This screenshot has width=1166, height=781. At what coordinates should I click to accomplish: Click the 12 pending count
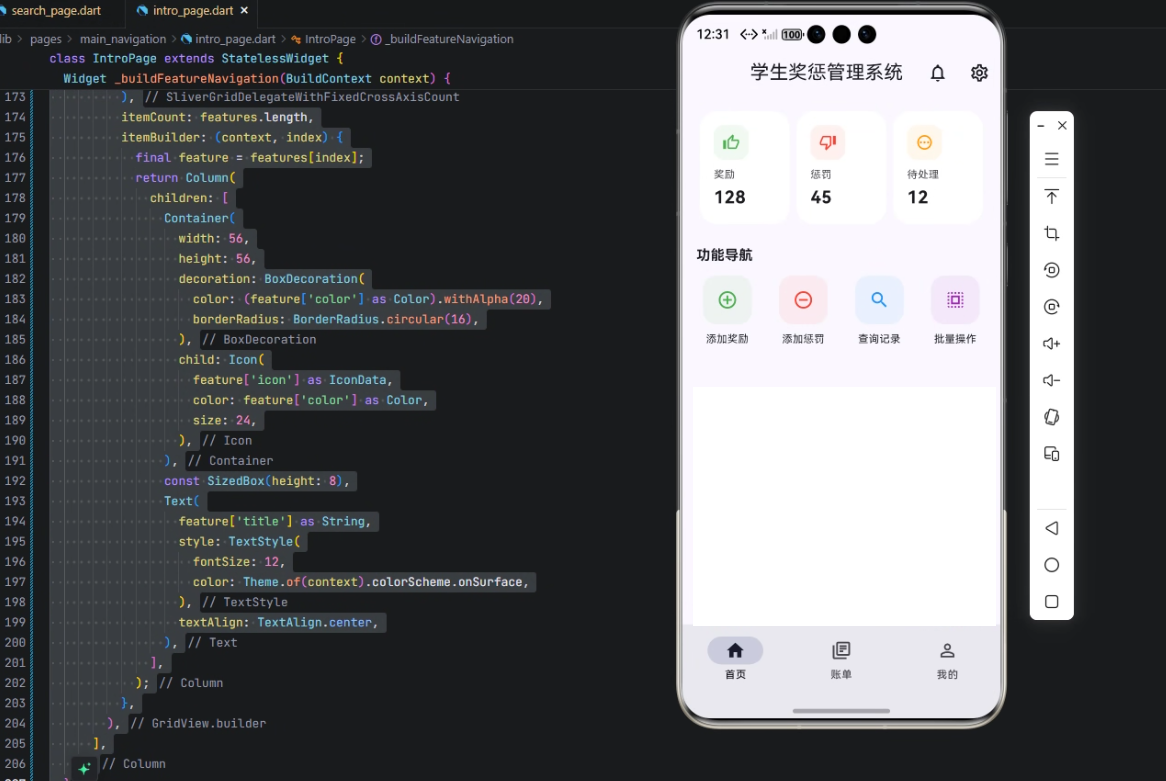[x=918, y=197]
